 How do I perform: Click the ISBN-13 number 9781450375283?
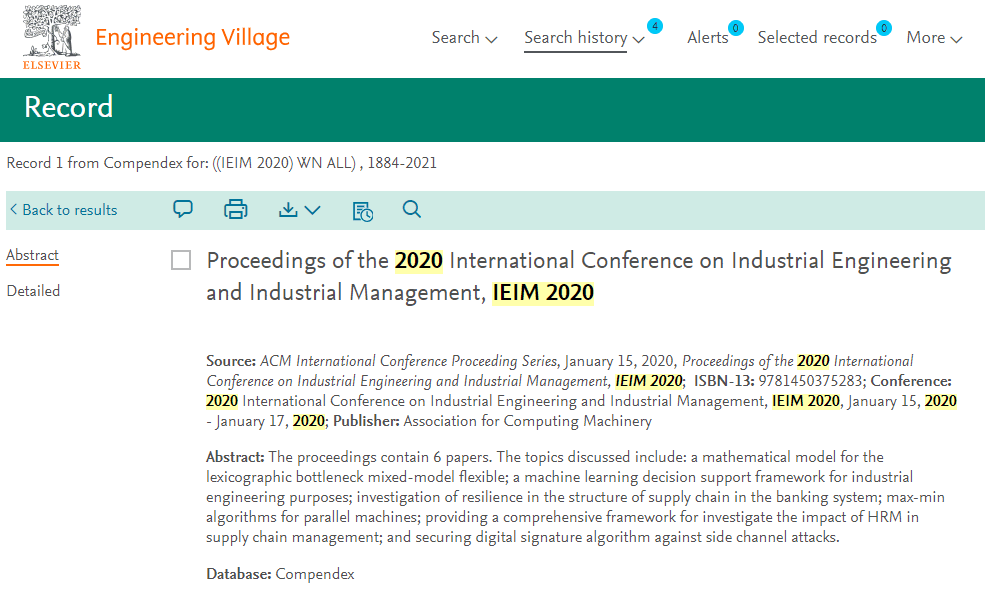point(810,381)
